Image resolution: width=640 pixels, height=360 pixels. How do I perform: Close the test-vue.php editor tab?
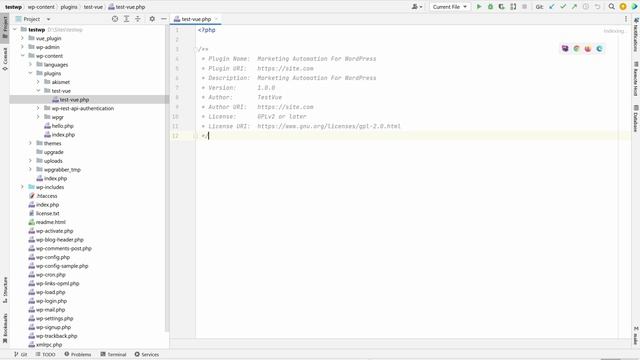click(216, 19)
